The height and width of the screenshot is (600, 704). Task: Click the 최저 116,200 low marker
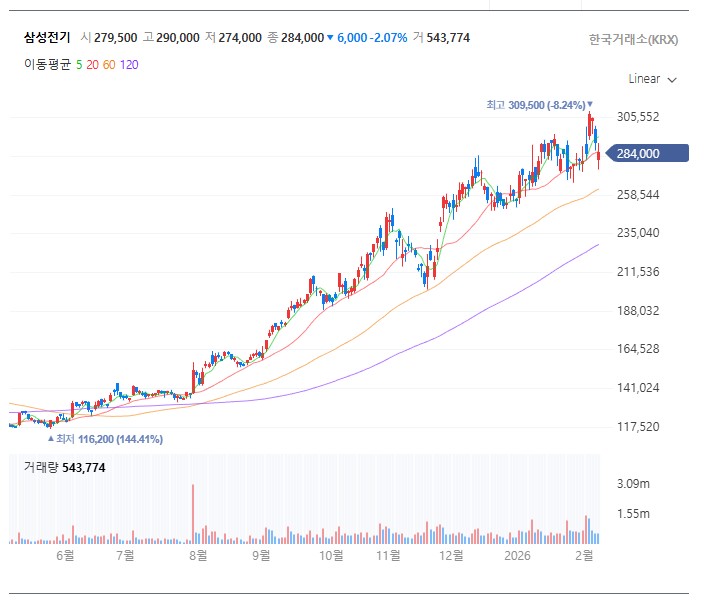106,439
